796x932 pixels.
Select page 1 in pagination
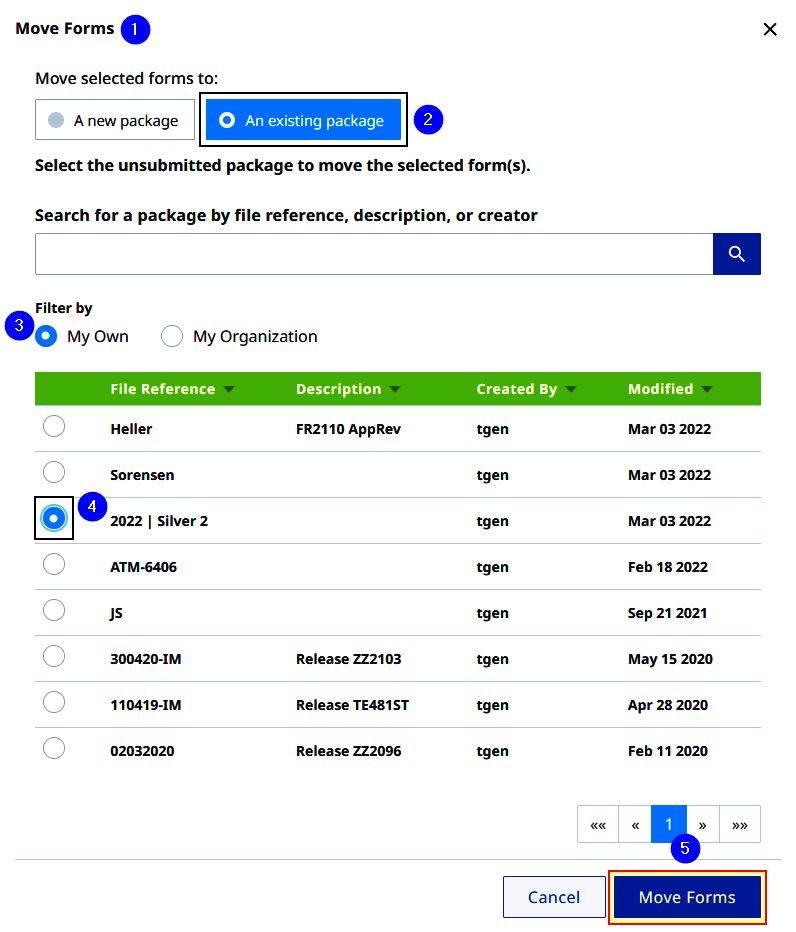[x=669, y=824]
